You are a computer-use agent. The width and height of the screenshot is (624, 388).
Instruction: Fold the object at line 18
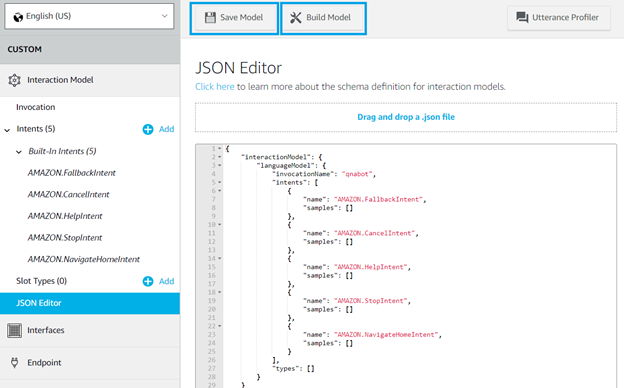(219, 292)
